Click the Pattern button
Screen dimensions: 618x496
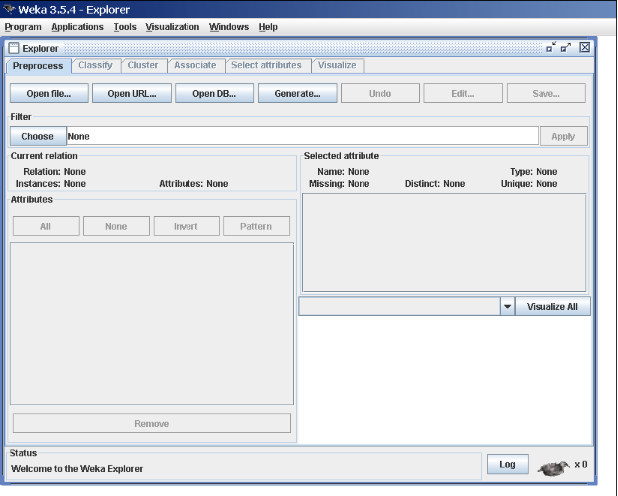256,226
